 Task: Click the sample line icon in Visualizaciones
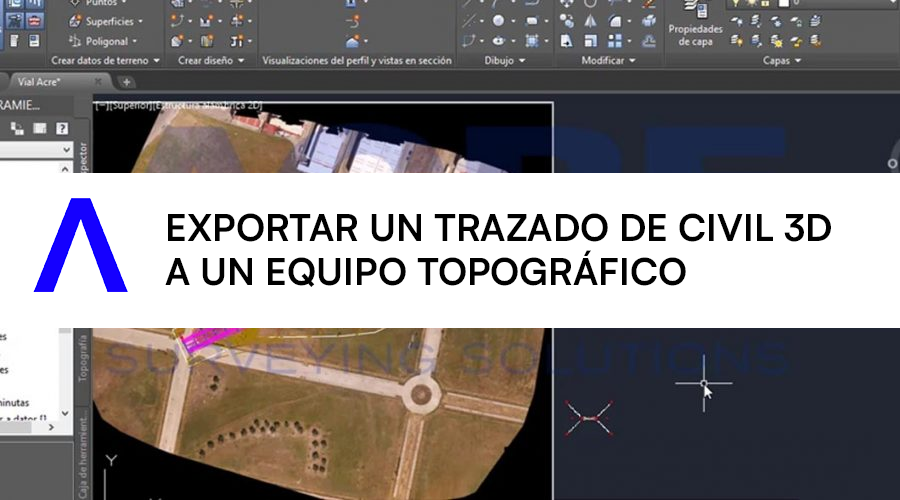click(x=352, y=21)
